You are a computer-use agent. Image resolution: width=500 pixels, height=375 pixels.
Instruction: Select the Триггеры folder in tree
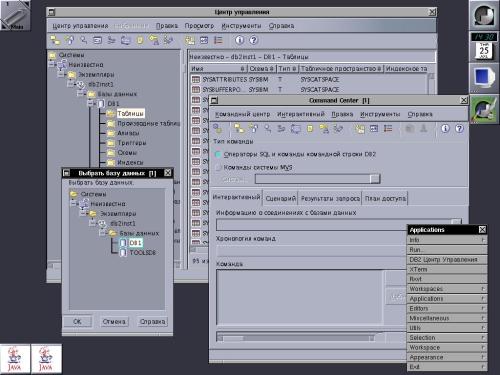(132, 143)
